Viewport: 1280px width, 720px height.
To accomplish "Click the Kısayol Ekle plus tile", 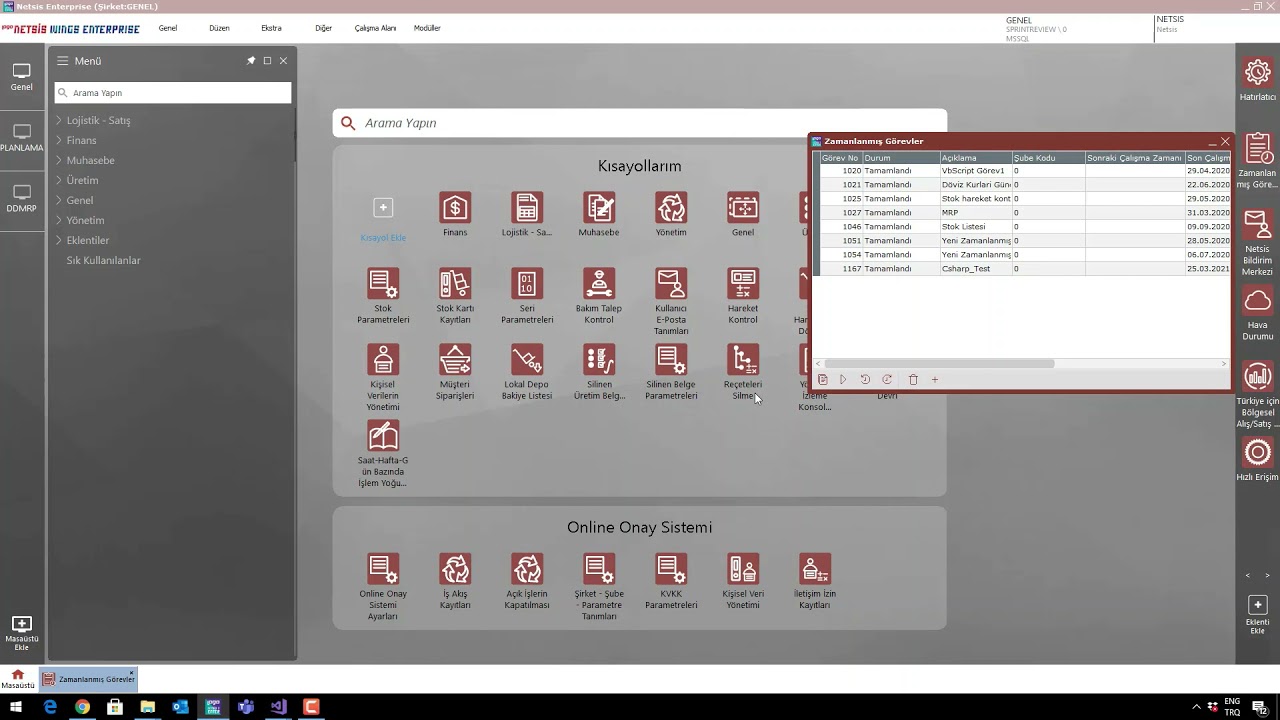I will [383, 208].
